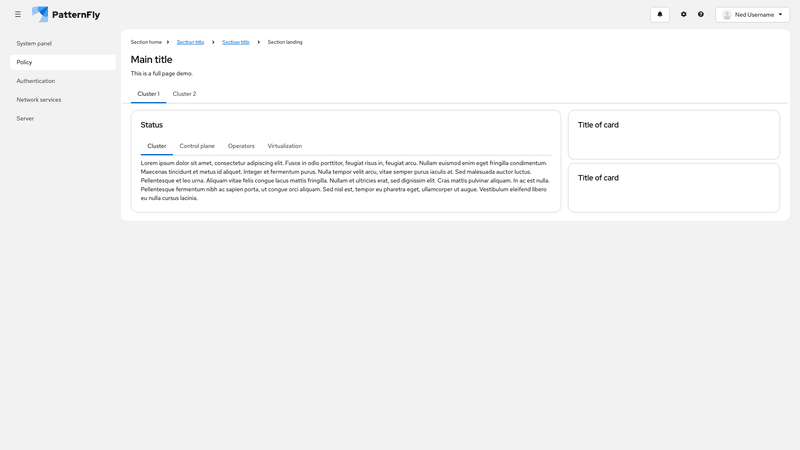This screenshot has height=450, width=800.
Task: Expand the Ned Username dropdown
Action: tap(753, 15)
